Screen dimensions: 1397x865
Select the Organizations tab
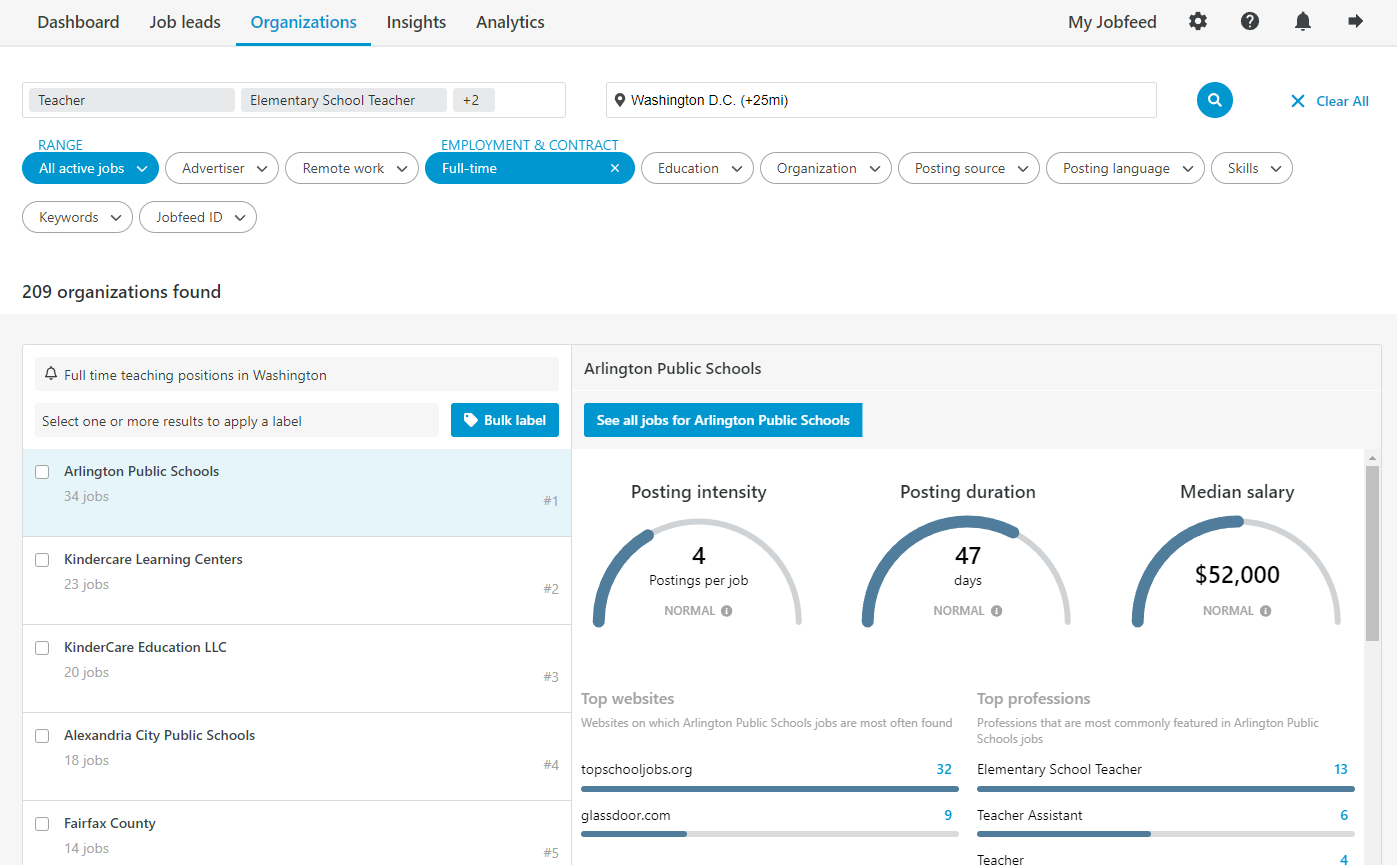click(303, 22)
